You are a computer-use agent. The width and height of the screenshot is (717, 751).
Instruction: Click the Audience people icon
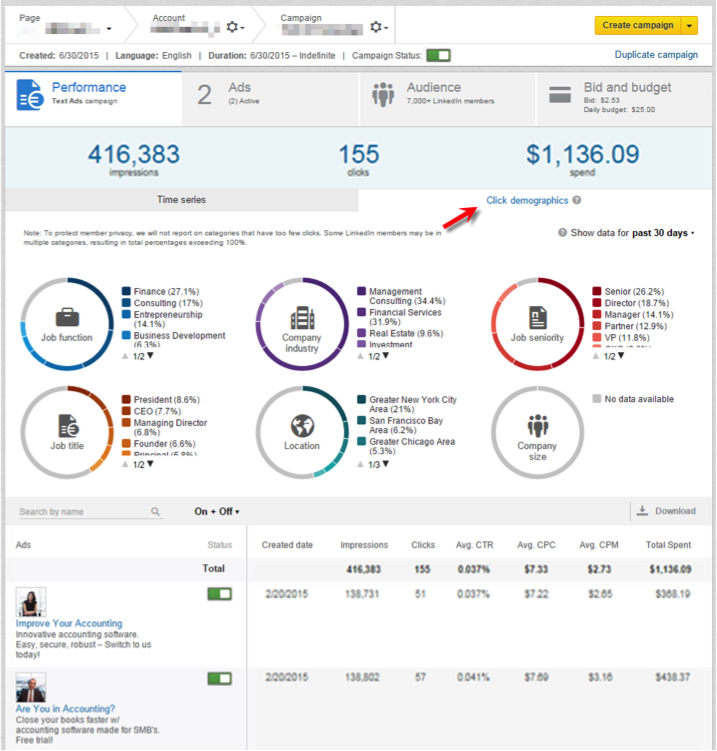click(383, 94)
